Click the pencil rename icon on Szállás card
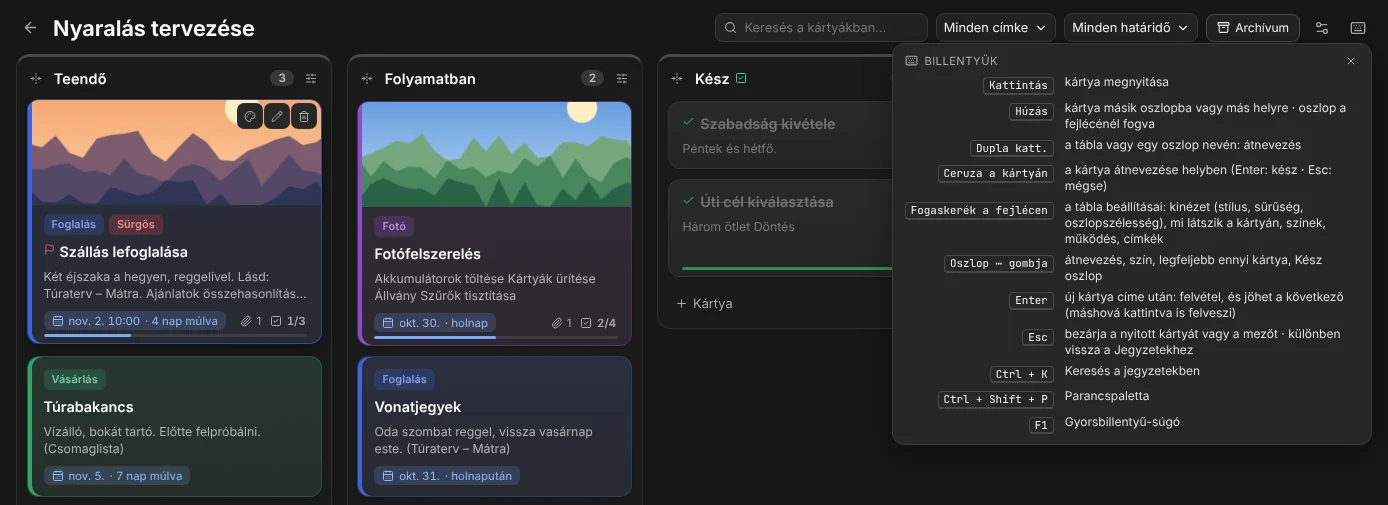 click(278, 116)
